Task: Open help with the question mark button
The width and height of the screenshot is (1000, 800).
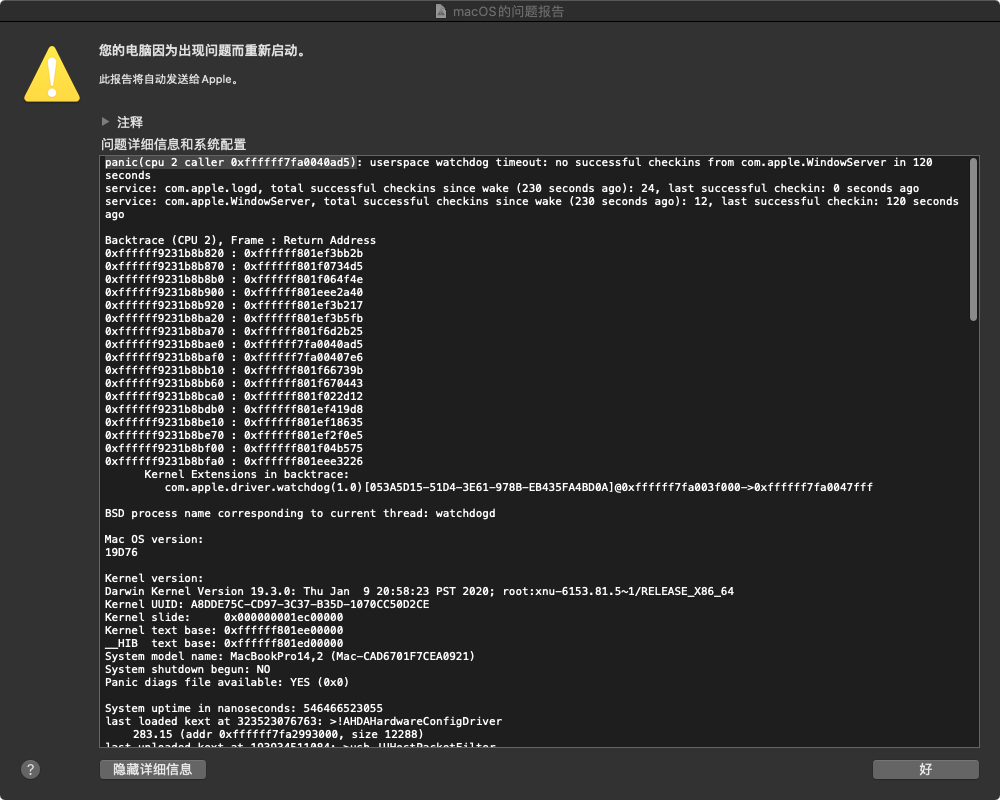Action: click(31, 769)
